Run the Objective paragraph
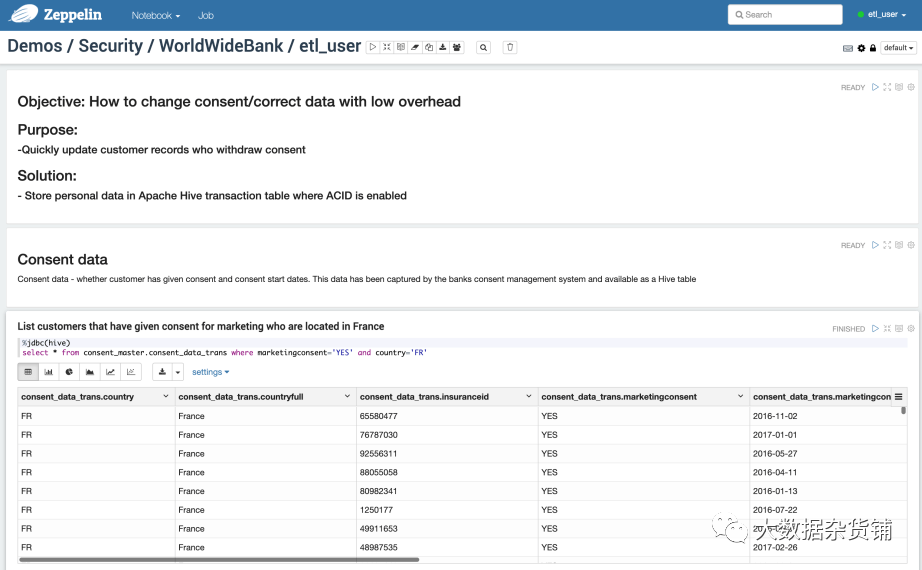The image size is (922, 570). pyautogui.click(x=875, y=87)
